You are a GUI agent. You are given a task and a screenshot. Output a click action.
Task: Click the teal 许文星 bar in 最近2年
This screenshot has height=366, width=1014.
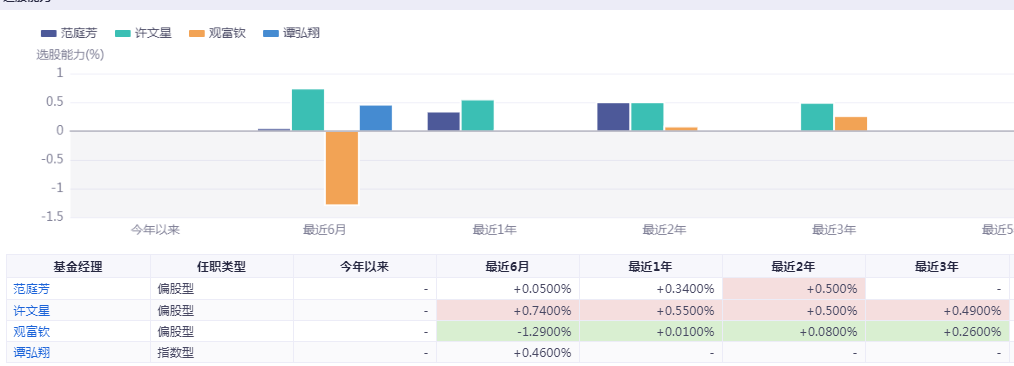click(x=647, y=117)
